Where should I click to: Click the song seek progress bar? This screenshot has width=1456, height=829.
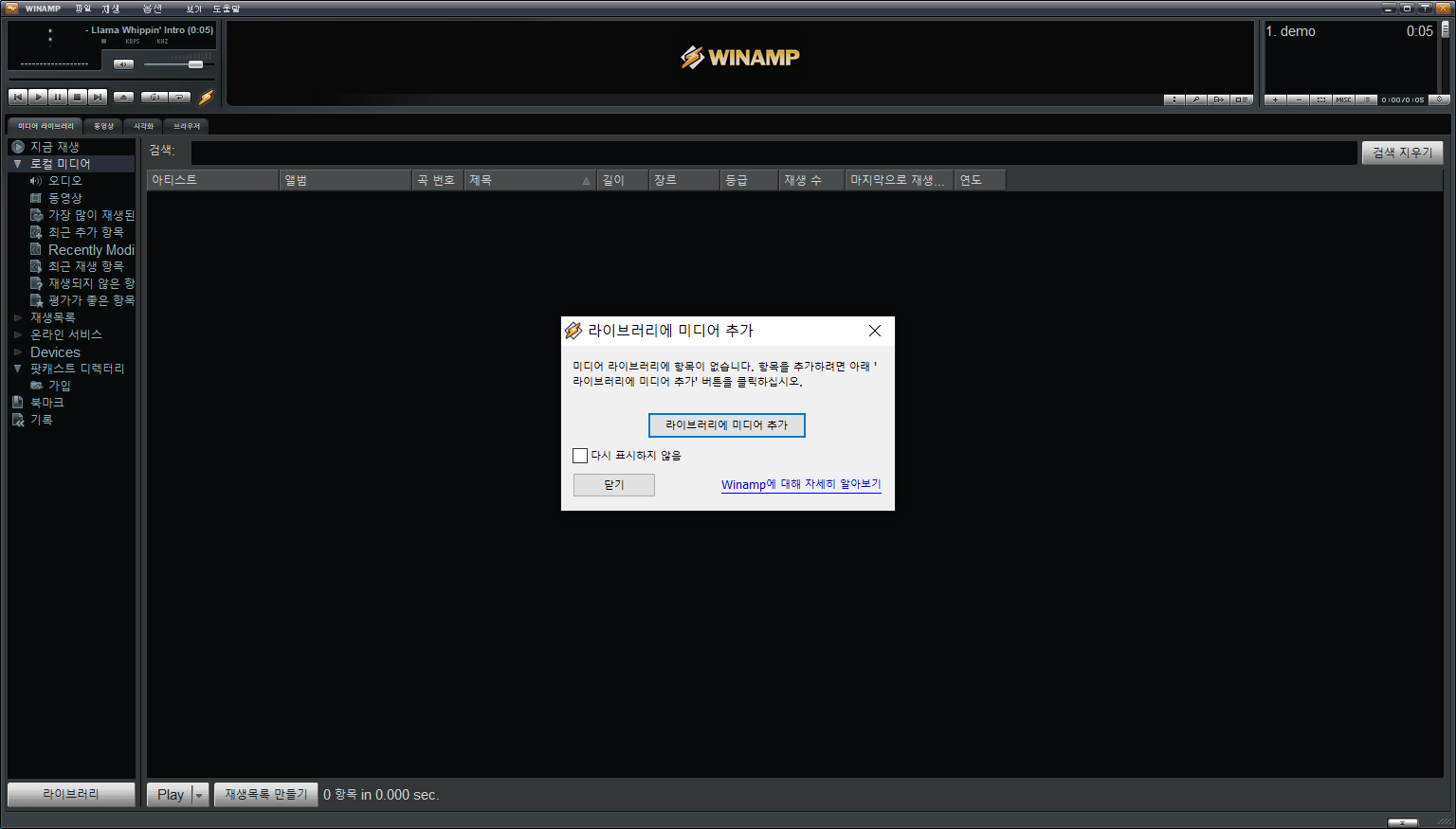(112, 80)
